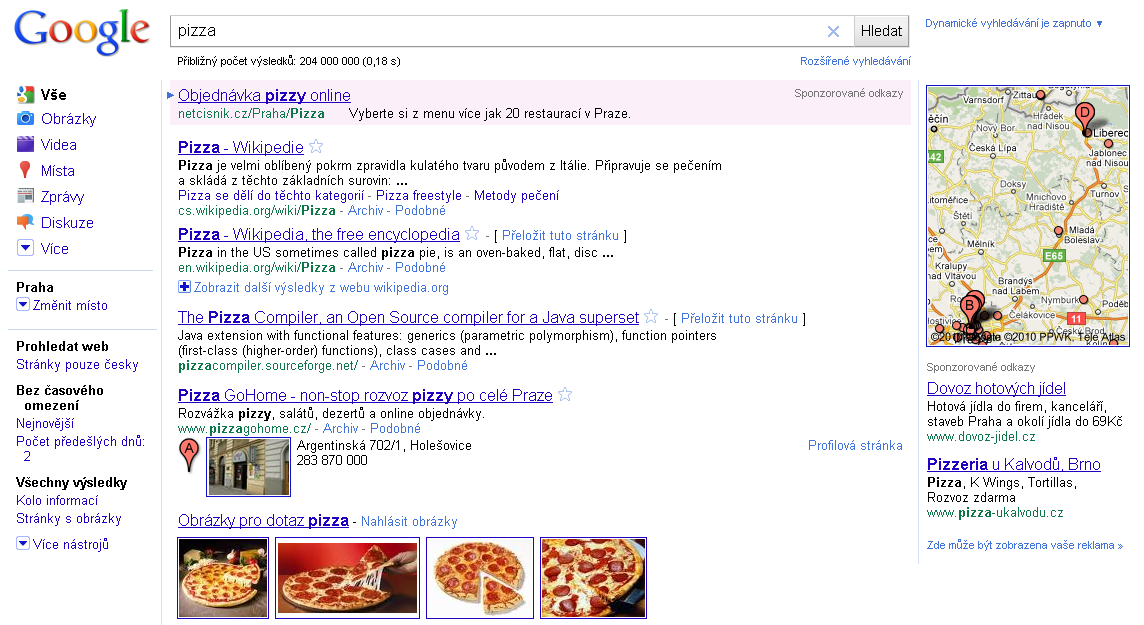Open the pizza slice being lifted thumbnail
The height and width of the screenshot is (625, 1144).
pyautogui.click(x=347, y=578)
